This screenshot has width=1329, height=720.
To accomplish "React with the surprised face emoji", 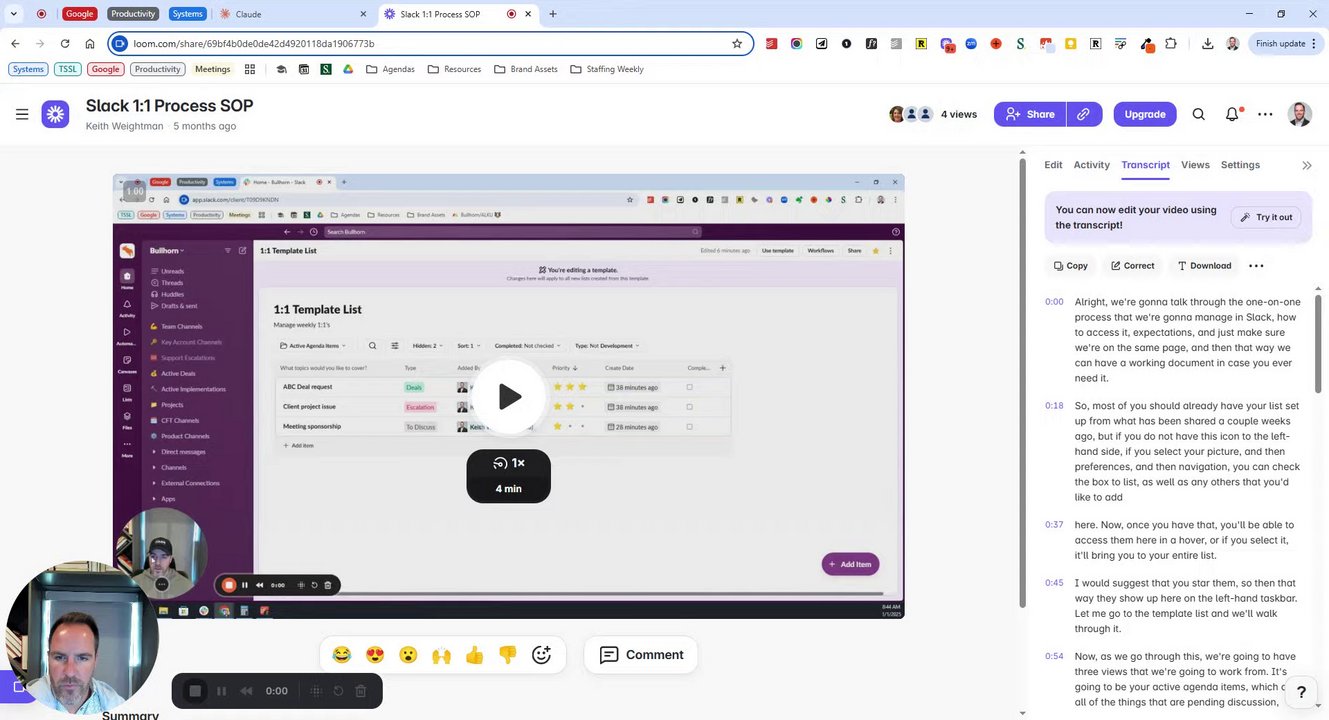I will (408, 655).
